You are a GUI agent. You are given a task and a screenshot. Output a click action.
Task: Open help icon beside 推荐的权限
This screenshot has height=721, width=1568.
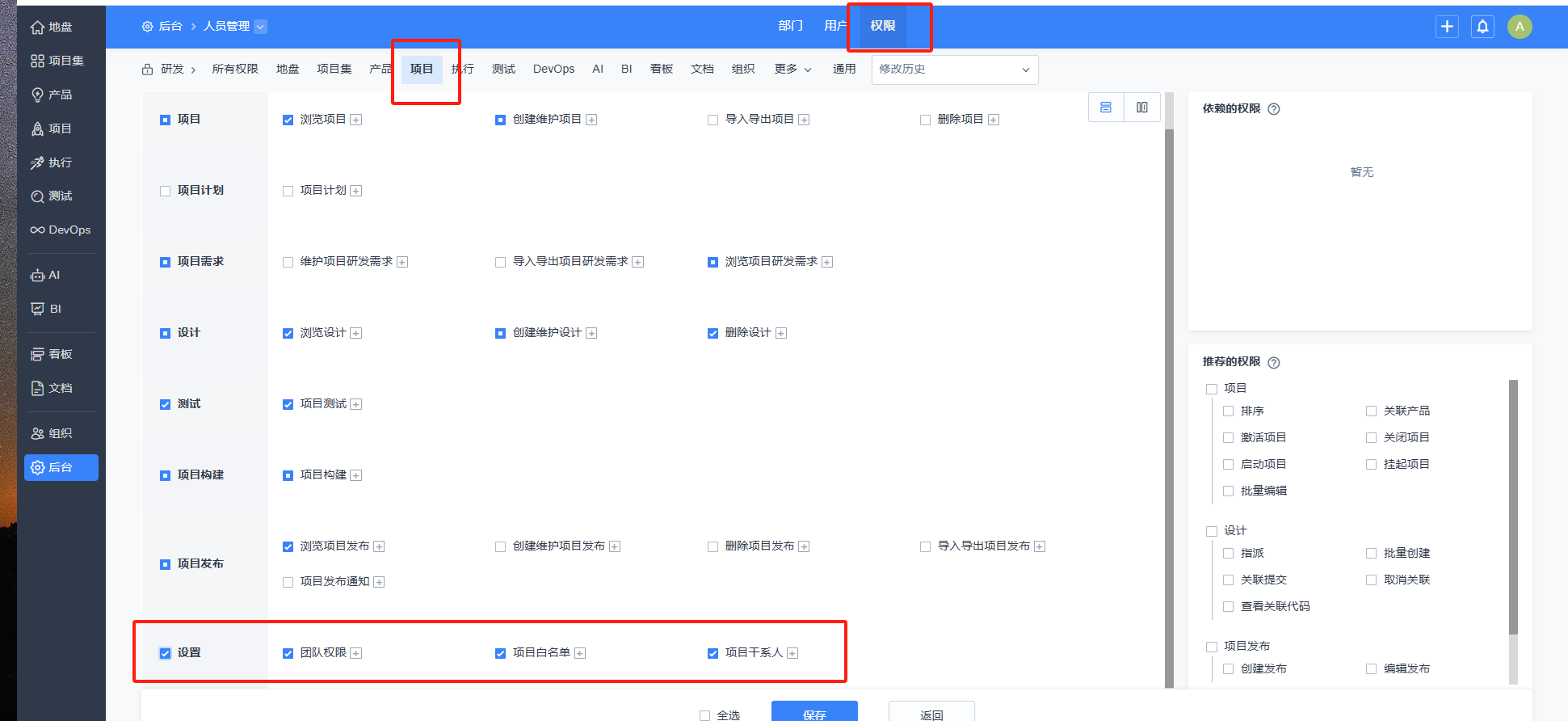point(1274,363)
